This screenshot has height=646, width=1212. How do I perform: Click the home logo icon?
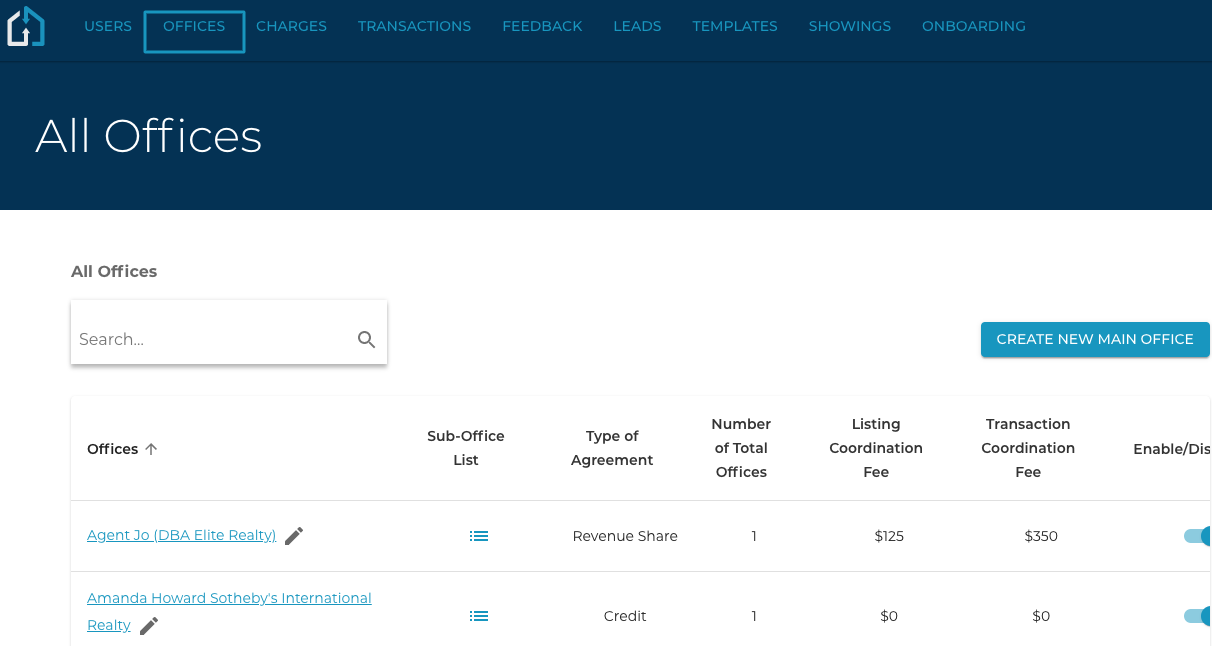coord(26,27)
